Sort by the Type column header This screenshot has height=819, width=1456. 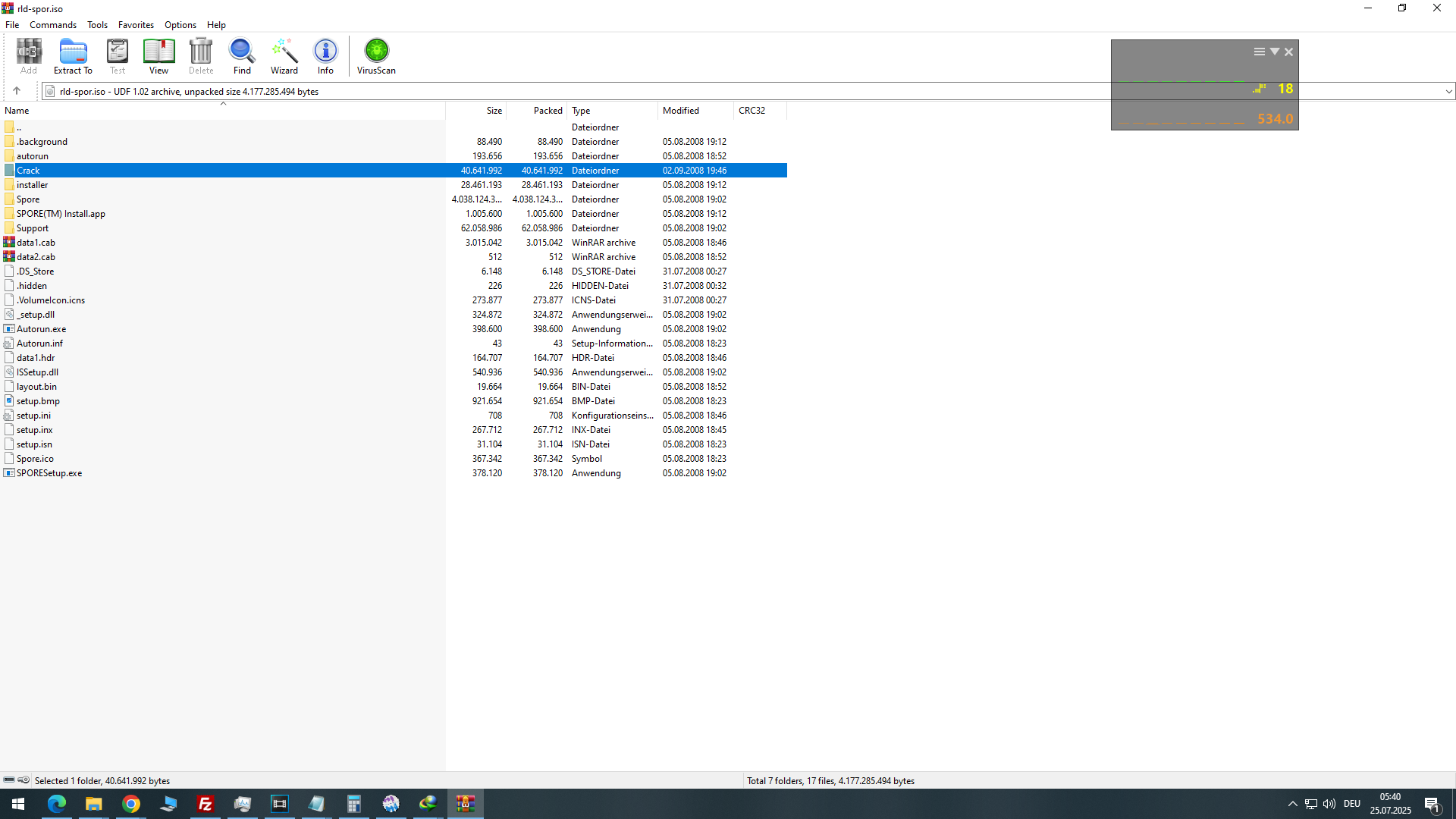[613, 111]
